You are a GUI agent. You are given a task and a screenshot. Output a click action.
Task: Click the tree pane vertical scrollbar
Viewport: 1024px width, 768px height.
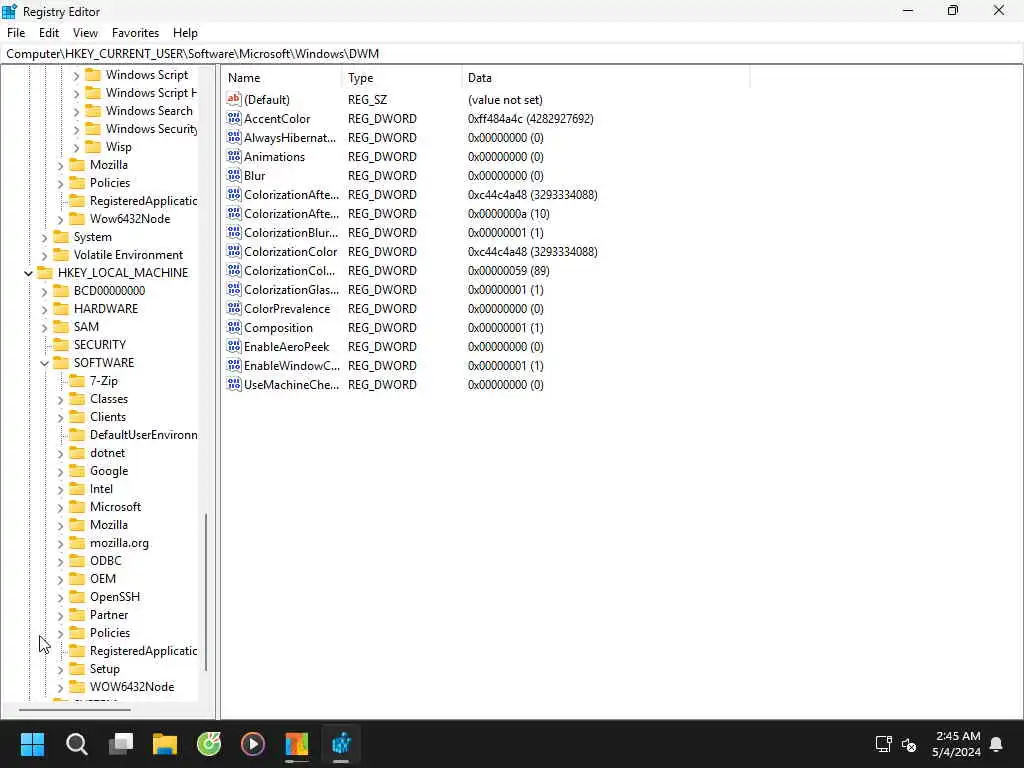click(x=206, y=592)
